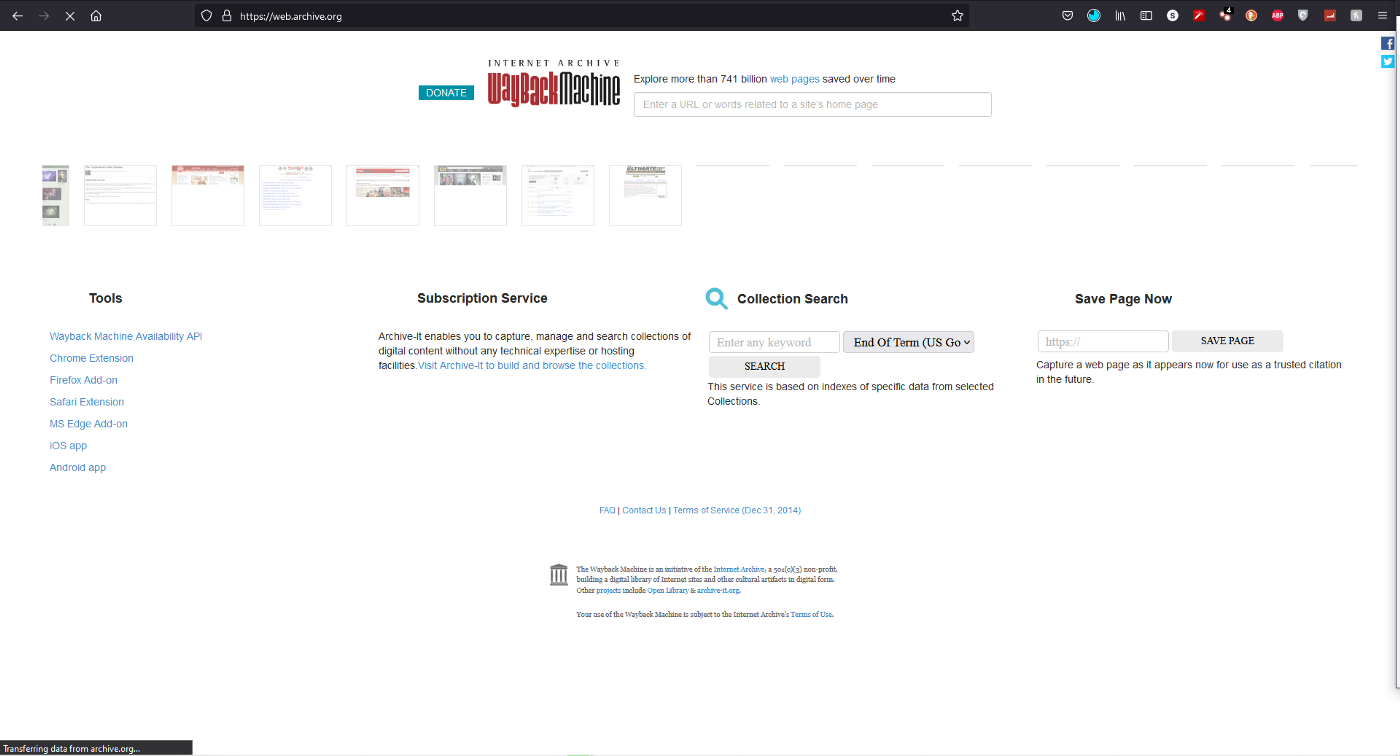Save page to Pocket
The width and height of the screenshot is (1400, 756).
click(x=1067, y=16)
